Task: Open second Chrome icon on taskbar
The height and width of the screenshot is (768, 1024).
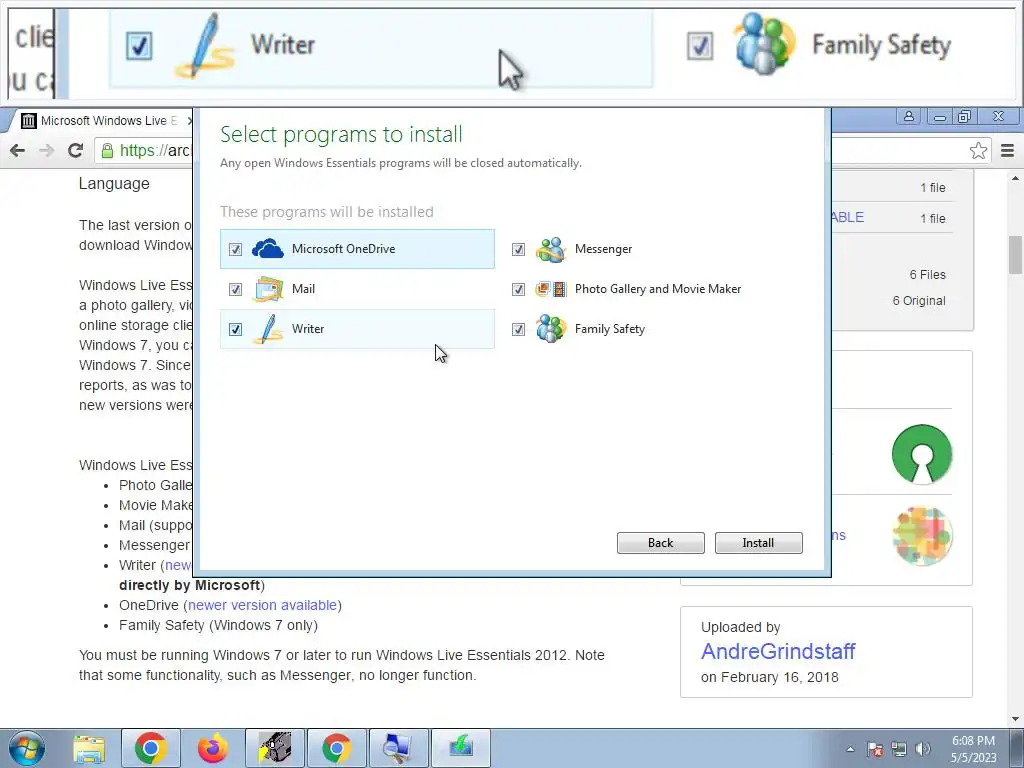Action: [337, 748]
